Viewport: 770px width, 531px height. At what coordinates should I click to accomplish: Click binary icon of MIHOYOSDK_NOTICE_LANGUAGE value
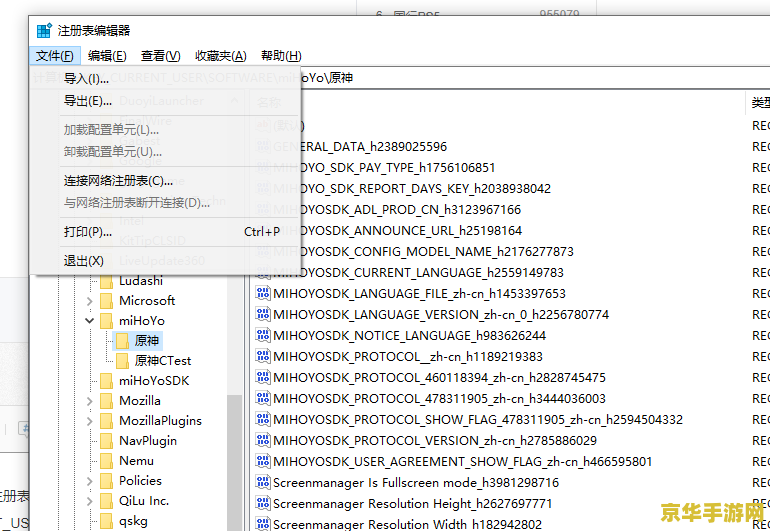(x=263, y=335)
